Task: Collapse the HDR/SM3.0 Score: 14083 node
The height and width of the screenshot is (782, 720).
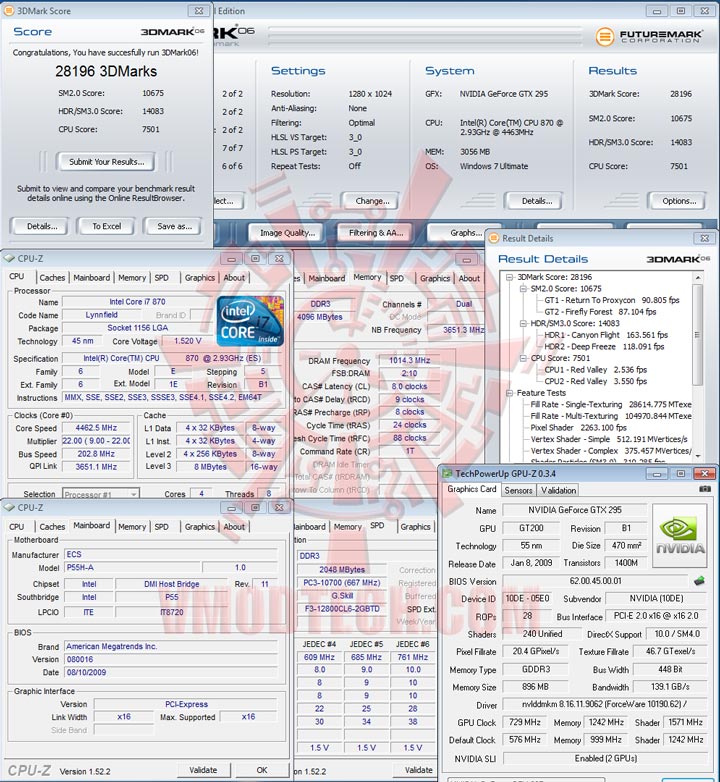Action: tap(523, 323)
